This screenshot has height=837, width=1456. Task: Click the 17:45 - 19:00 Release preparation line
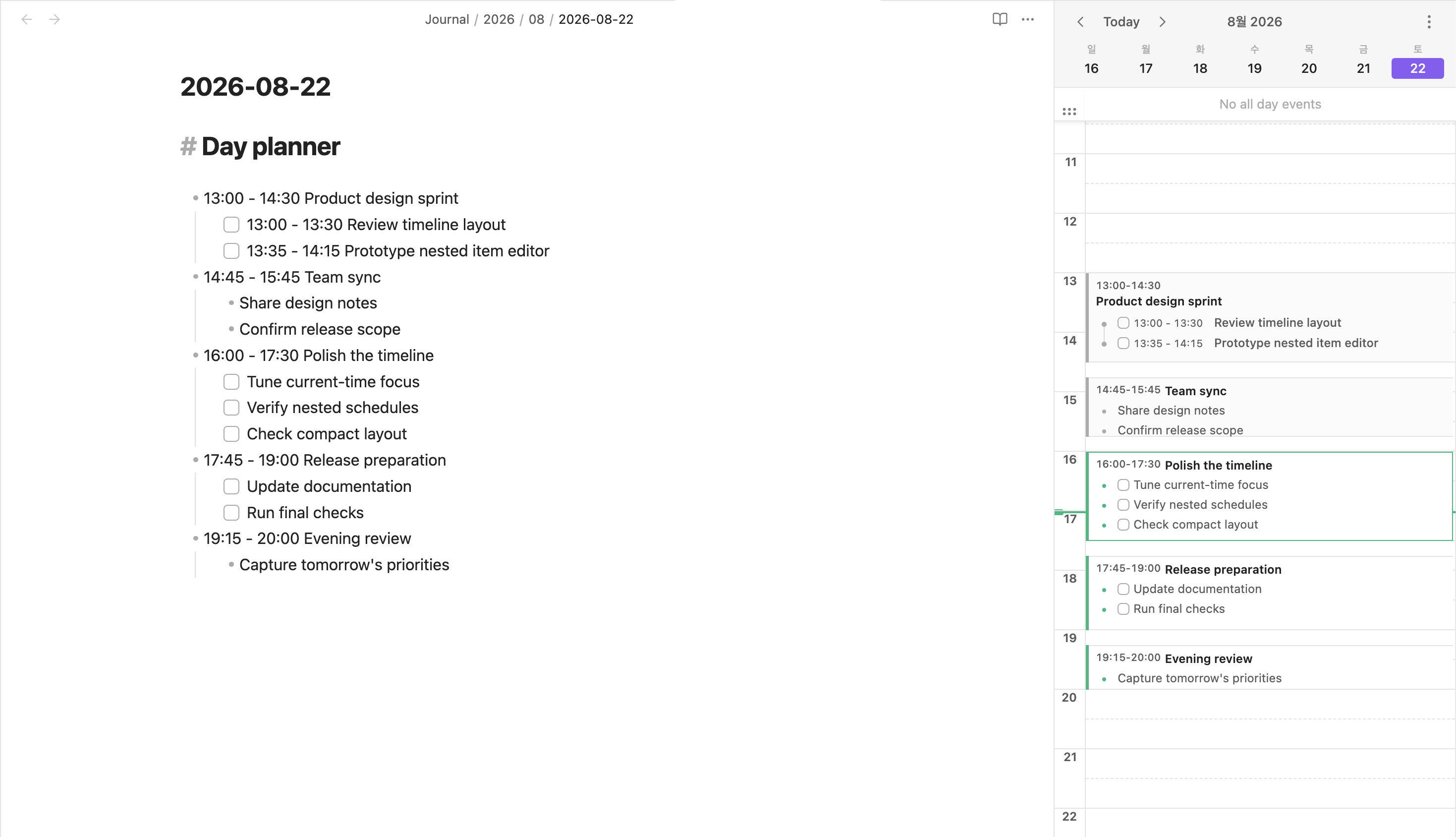coord(325,461)
